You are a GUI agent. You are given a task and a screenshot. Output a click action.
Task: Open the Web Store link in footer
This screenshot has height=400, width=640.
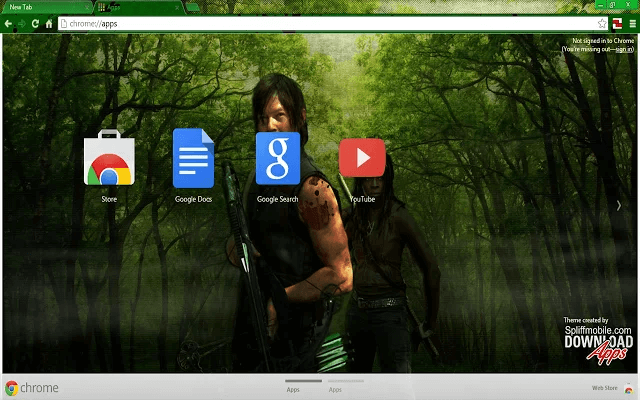604,388
